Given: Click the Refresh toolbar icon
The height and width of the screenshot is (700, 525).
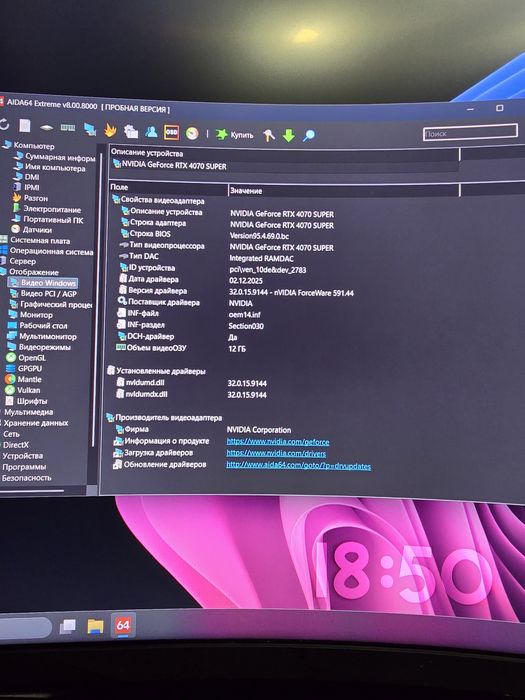Looking at the screenshot, I should coord(4,125).
